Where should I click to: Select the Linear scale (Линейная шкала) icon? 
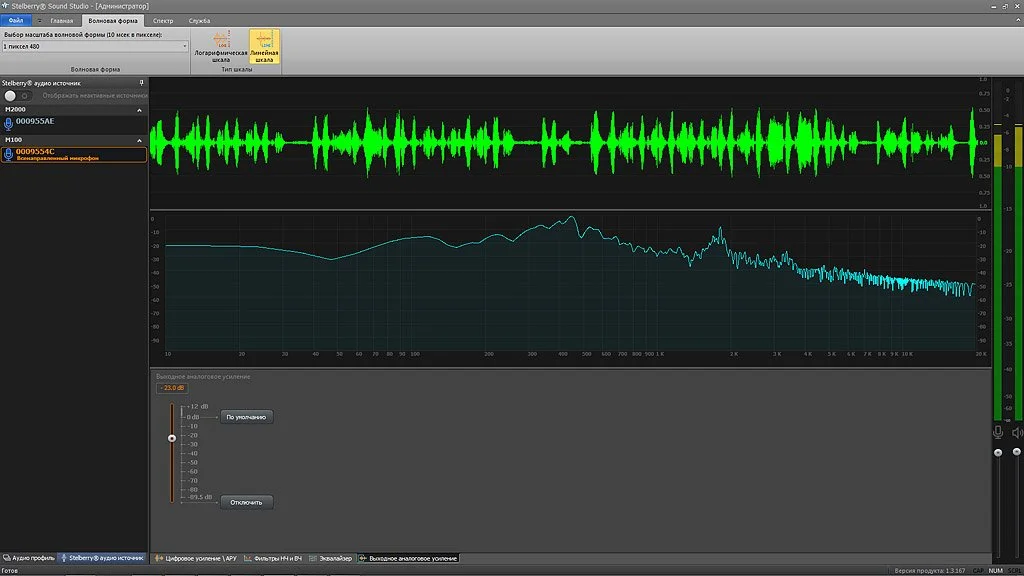coord(264,46)
